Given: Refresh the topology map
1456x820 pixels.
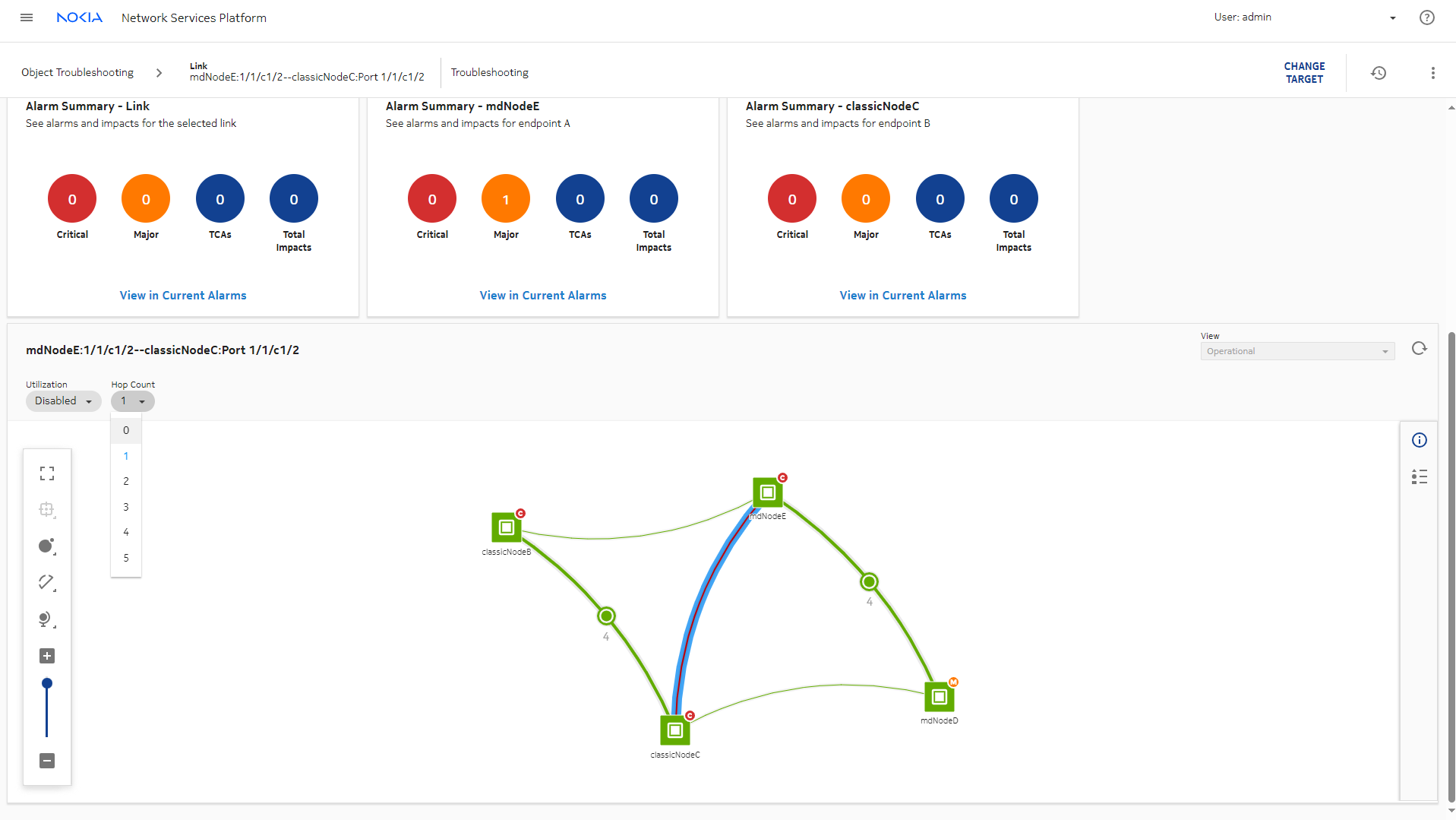Looking at the screenshot, I should coord(1419,349).
